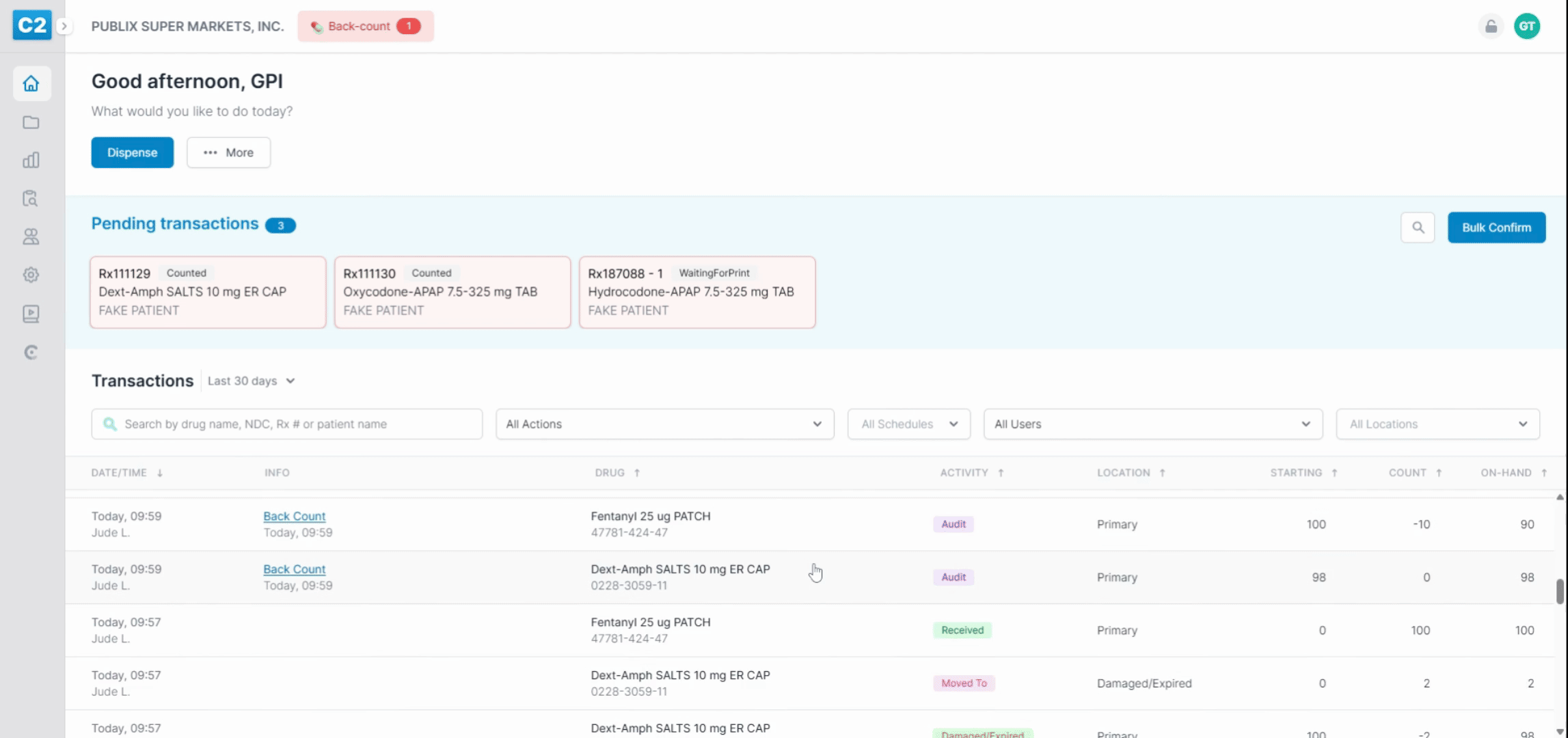The width and height of the screenshot is (1568, 738).
Task: Open the folder icon in the sidebar
Action: 31,122
